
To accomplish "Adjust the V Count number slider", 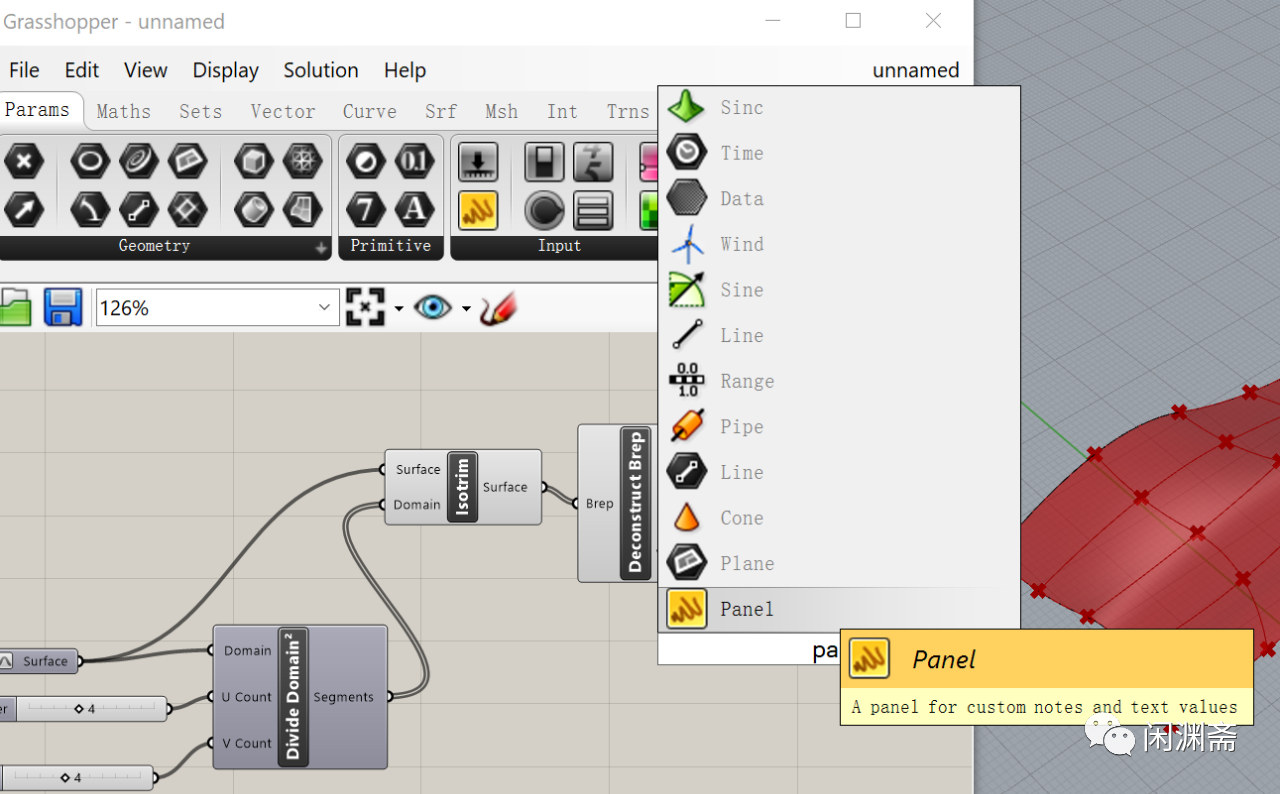I will coord(77,777).
